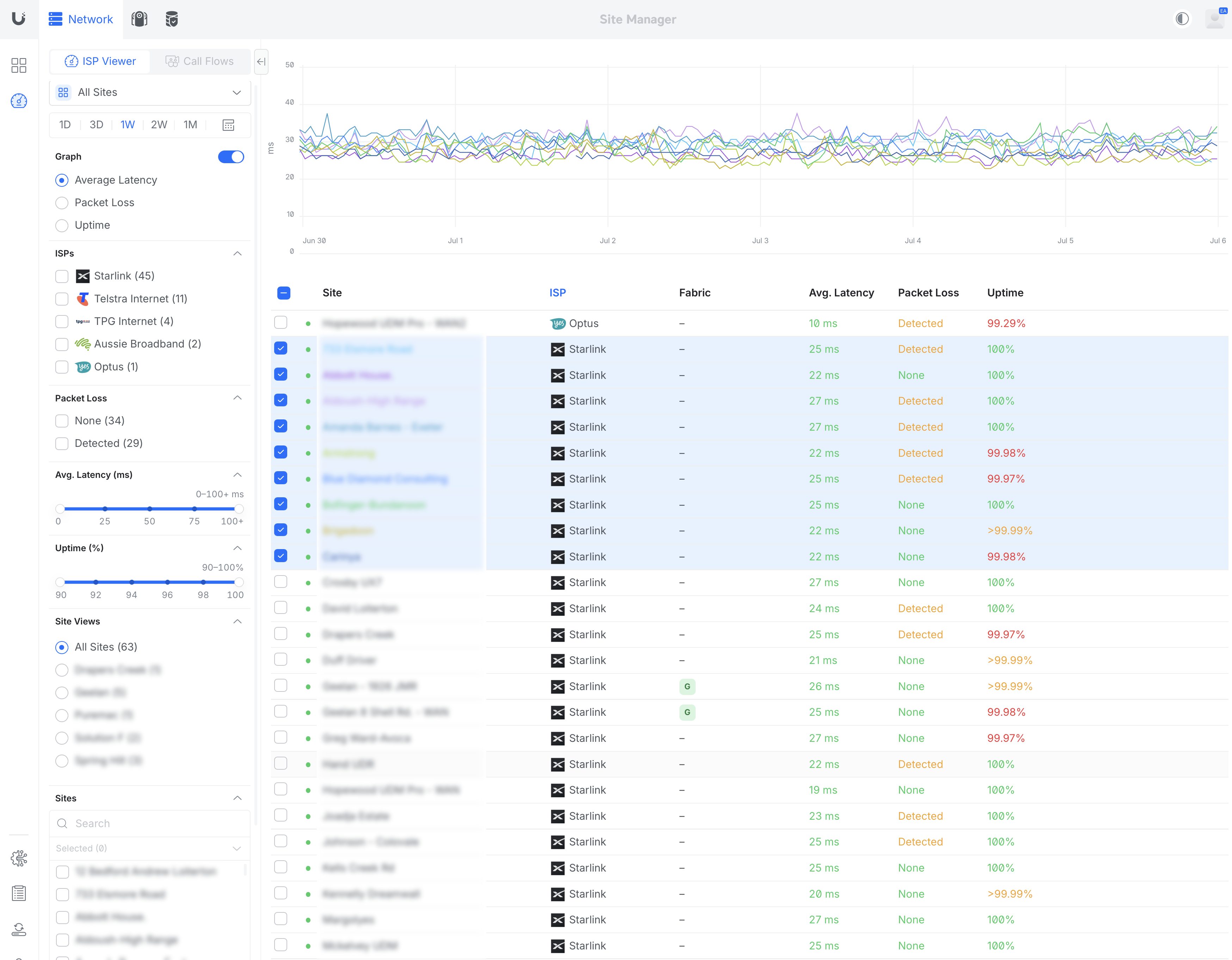Screen dimensions: 1232x960
Task: Open the custom date calendar picker
Action: point(228,125)
